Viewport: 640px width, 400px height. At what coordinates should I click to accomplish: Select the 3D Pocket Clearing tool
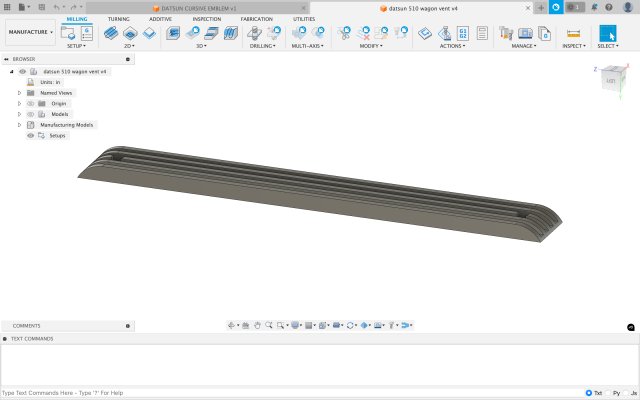193,33
